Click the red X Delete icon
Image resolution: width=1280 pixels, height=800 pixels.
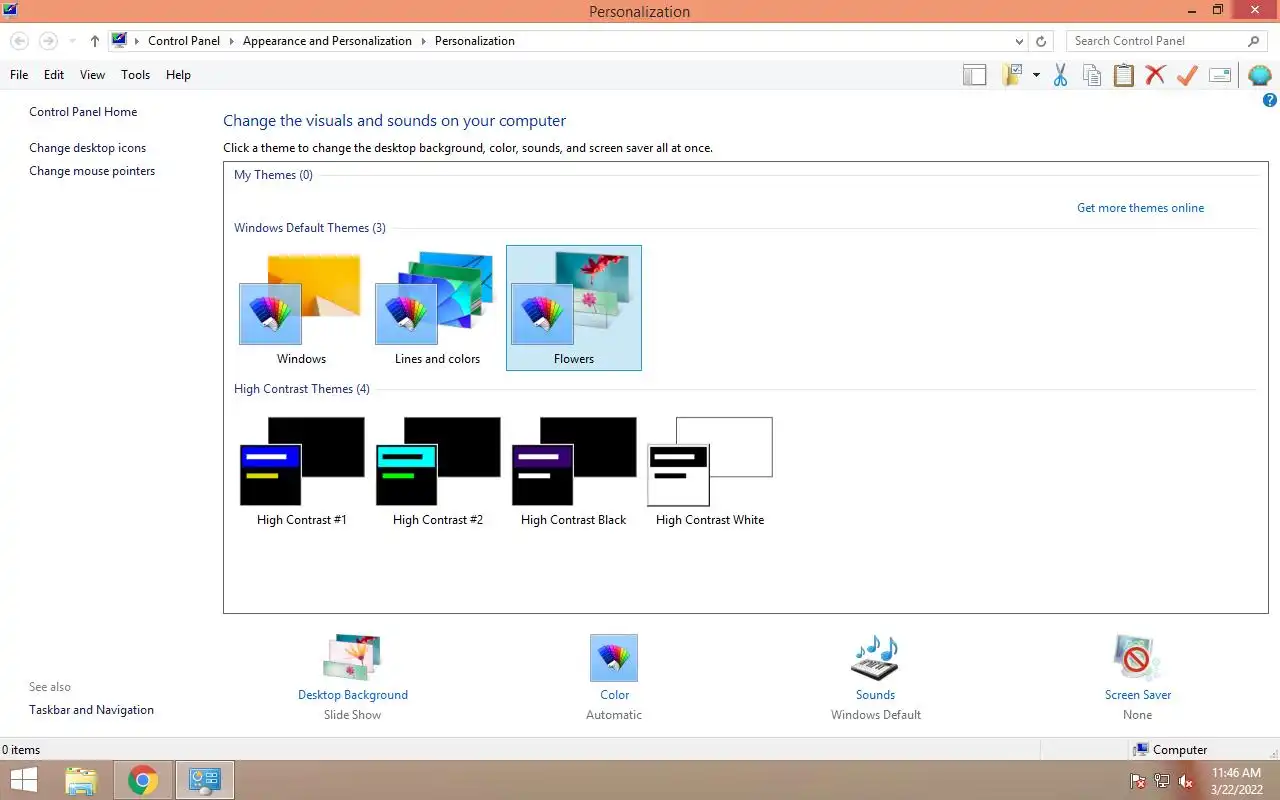[x=1155, y=75]
